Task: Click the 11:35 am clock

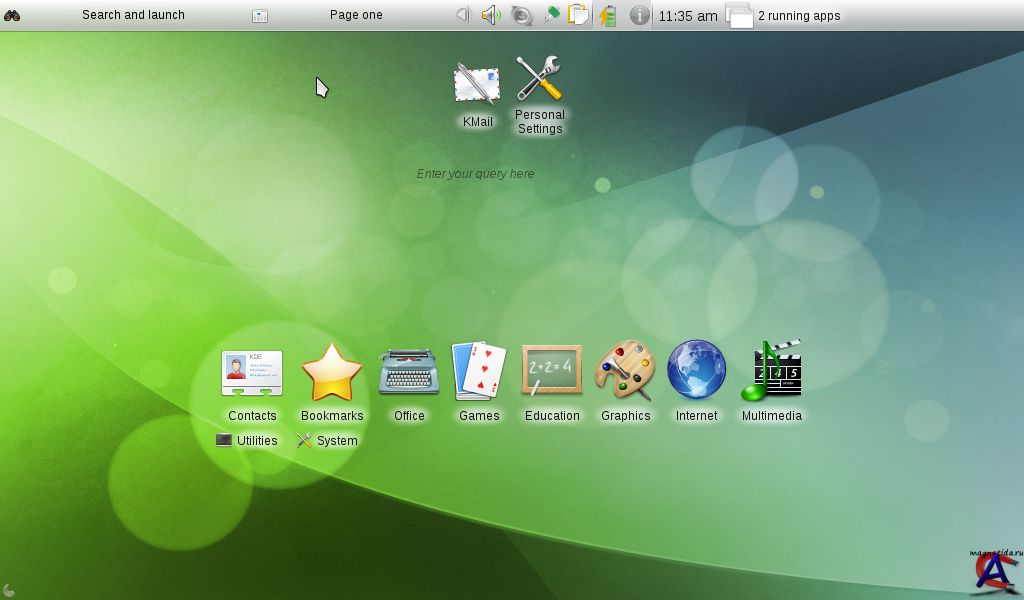Action: point(688,16)
